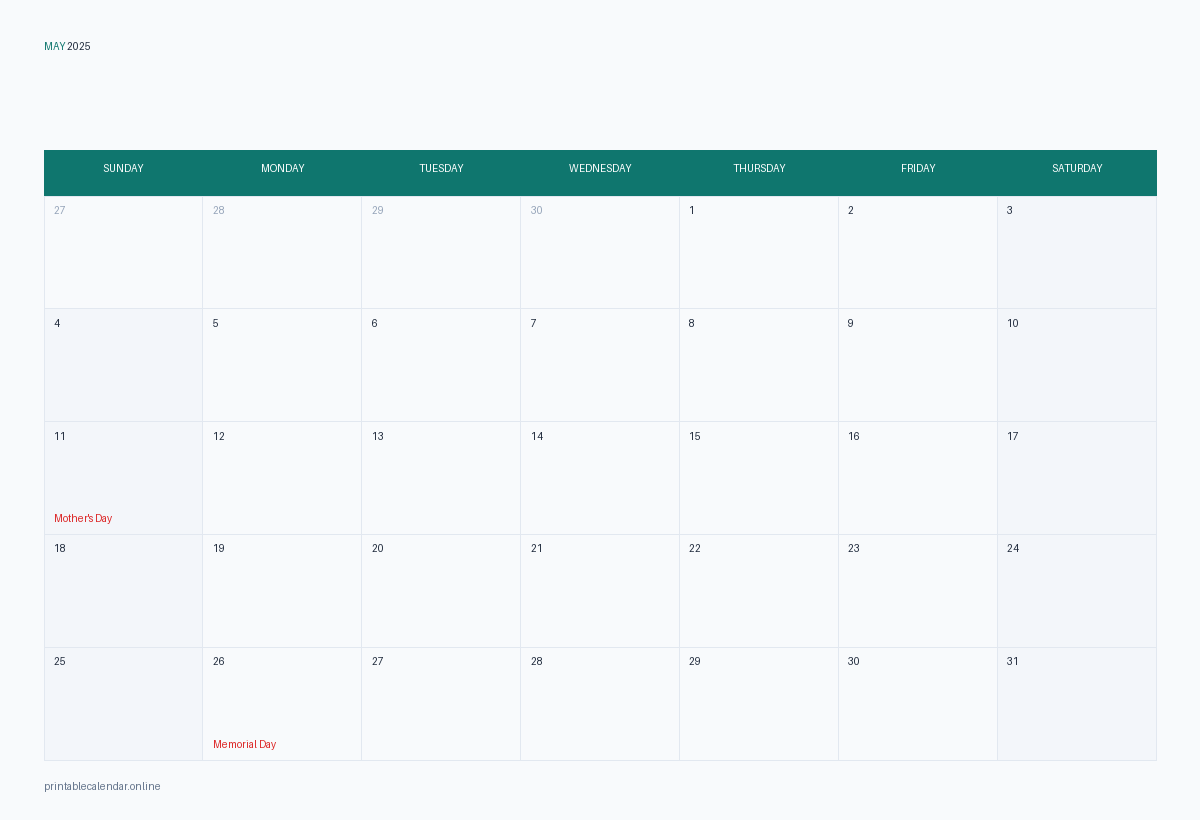Screen dimensions: 1200x820
Task: Select date number 21
Action: 537,549
